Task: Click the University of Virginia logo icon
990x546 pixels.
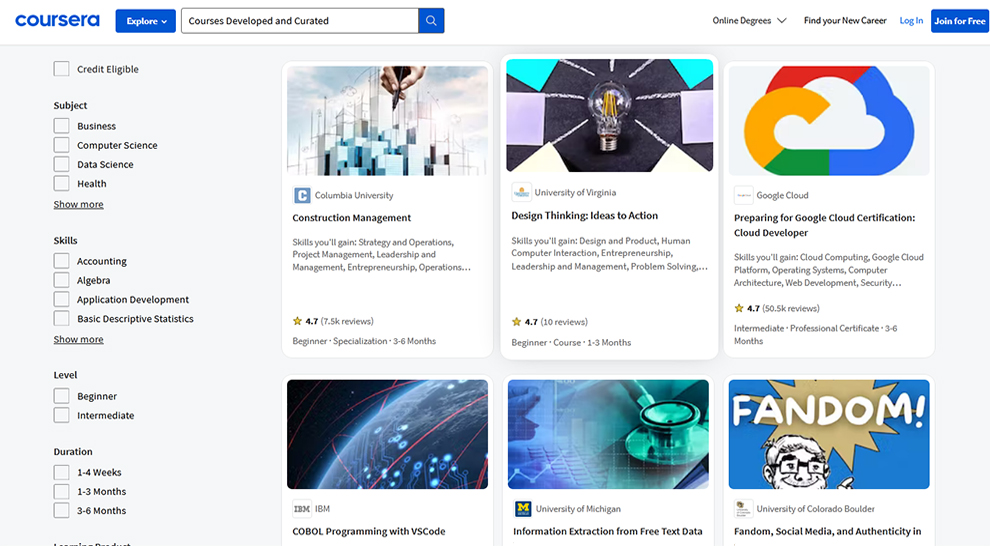Action: click(521, 193)
